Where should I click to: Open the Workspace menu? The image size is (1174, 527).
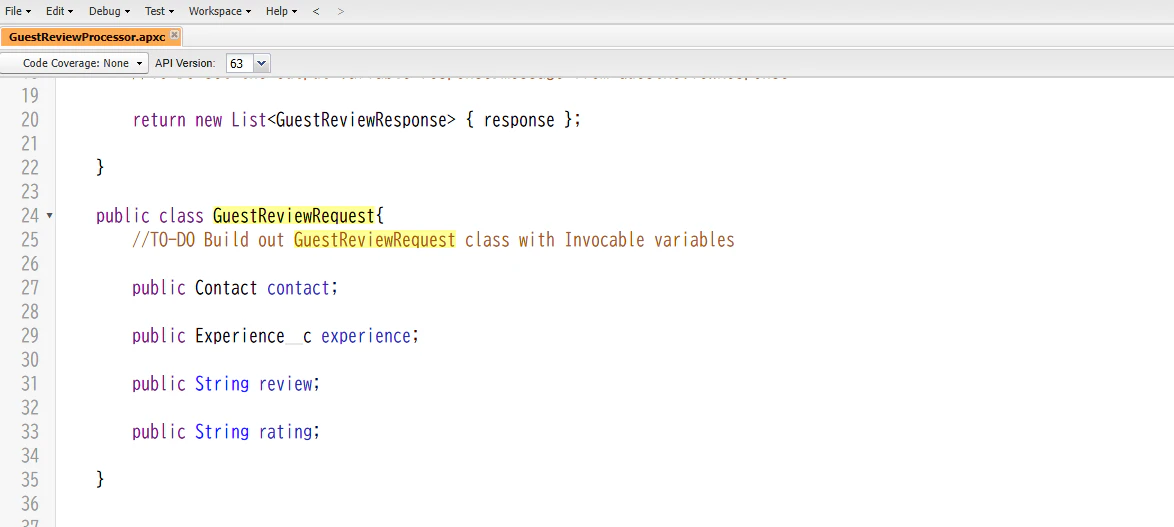click(219, 11)
